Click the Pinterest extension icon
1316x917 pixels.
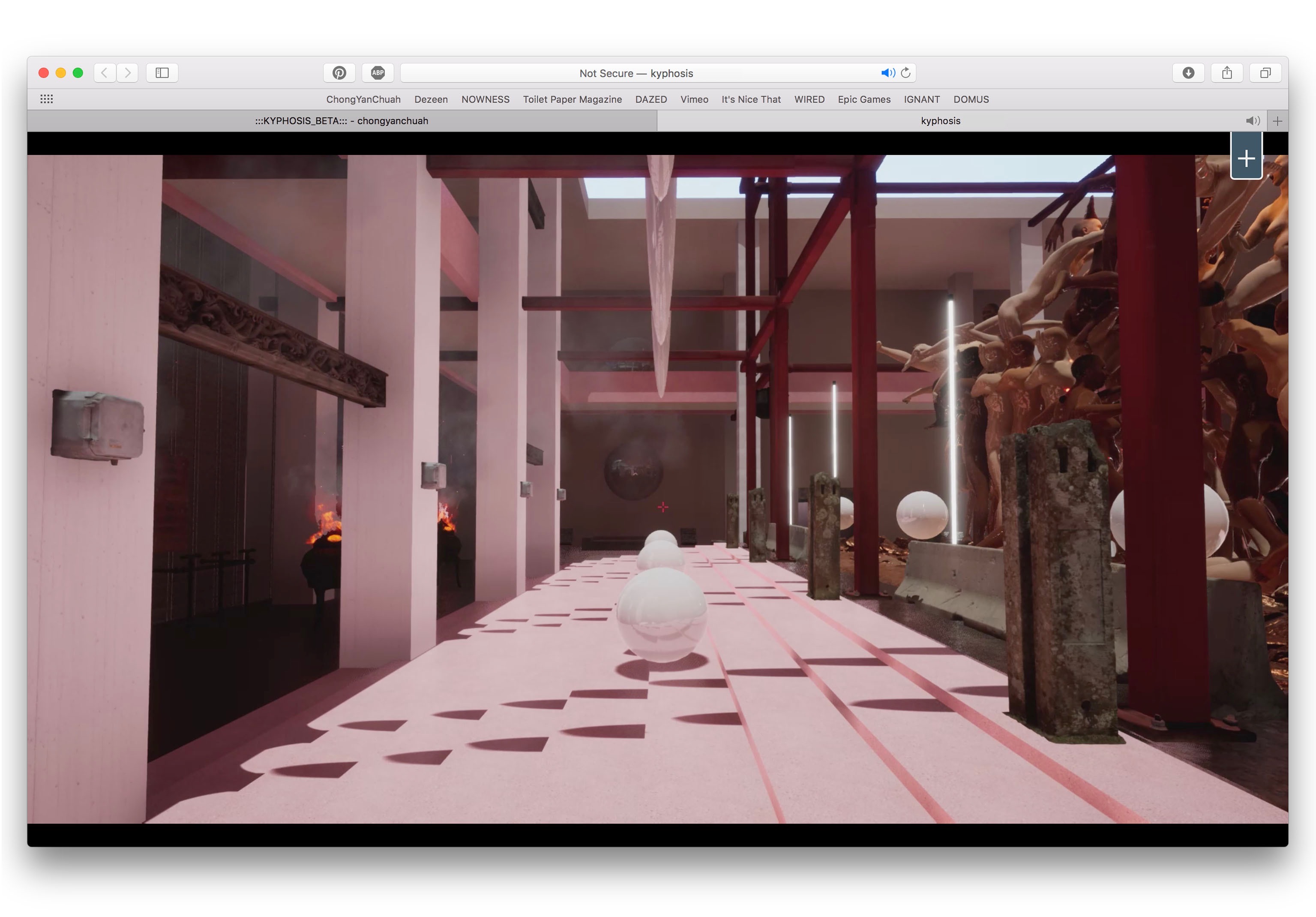[339, 73]
